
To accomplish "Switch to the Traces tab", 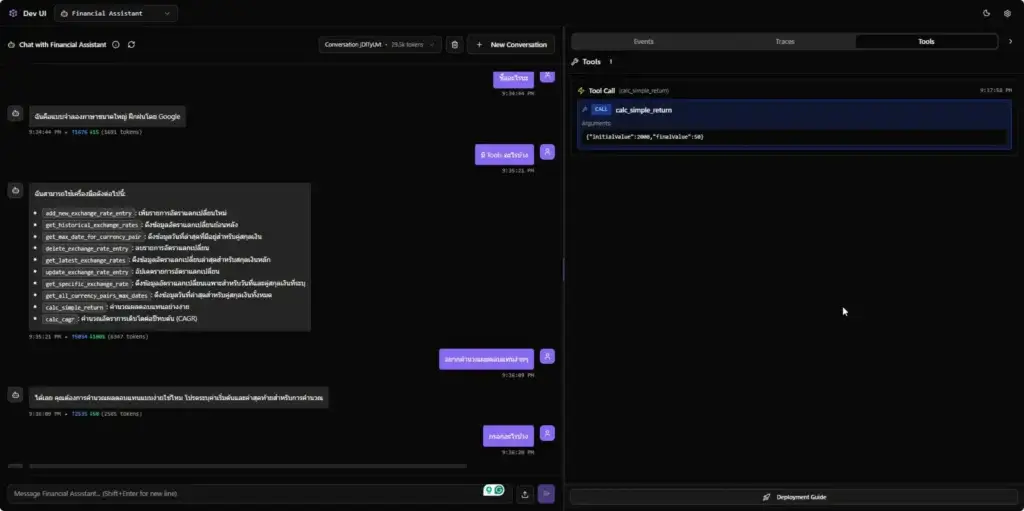I will point(785,41).
